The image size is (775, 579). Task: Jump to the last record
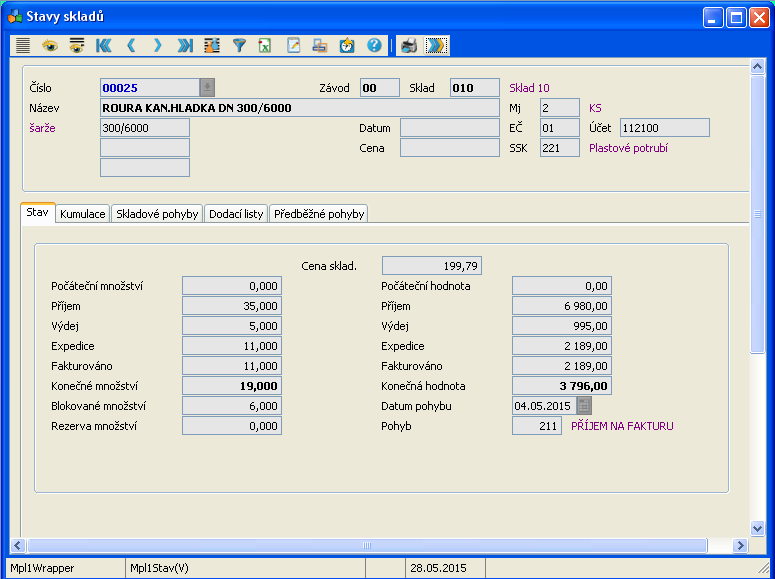[185, 45]
